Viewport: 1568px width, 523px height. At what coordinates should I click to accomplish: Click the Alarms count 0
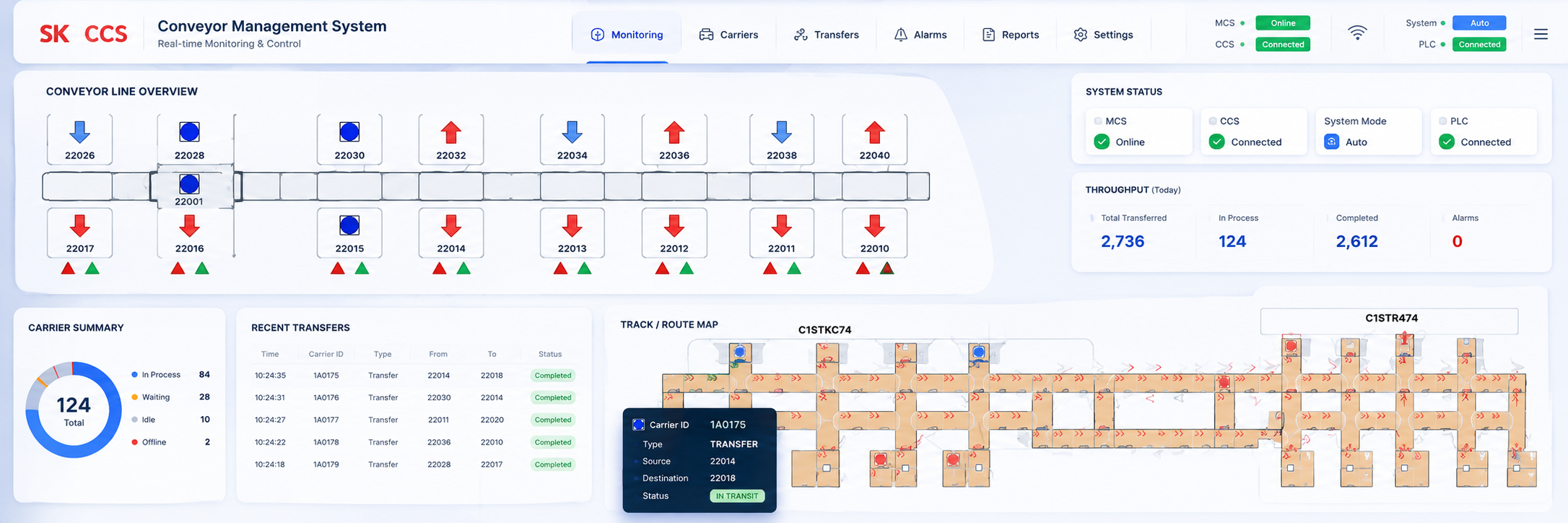coord(1457,241)
